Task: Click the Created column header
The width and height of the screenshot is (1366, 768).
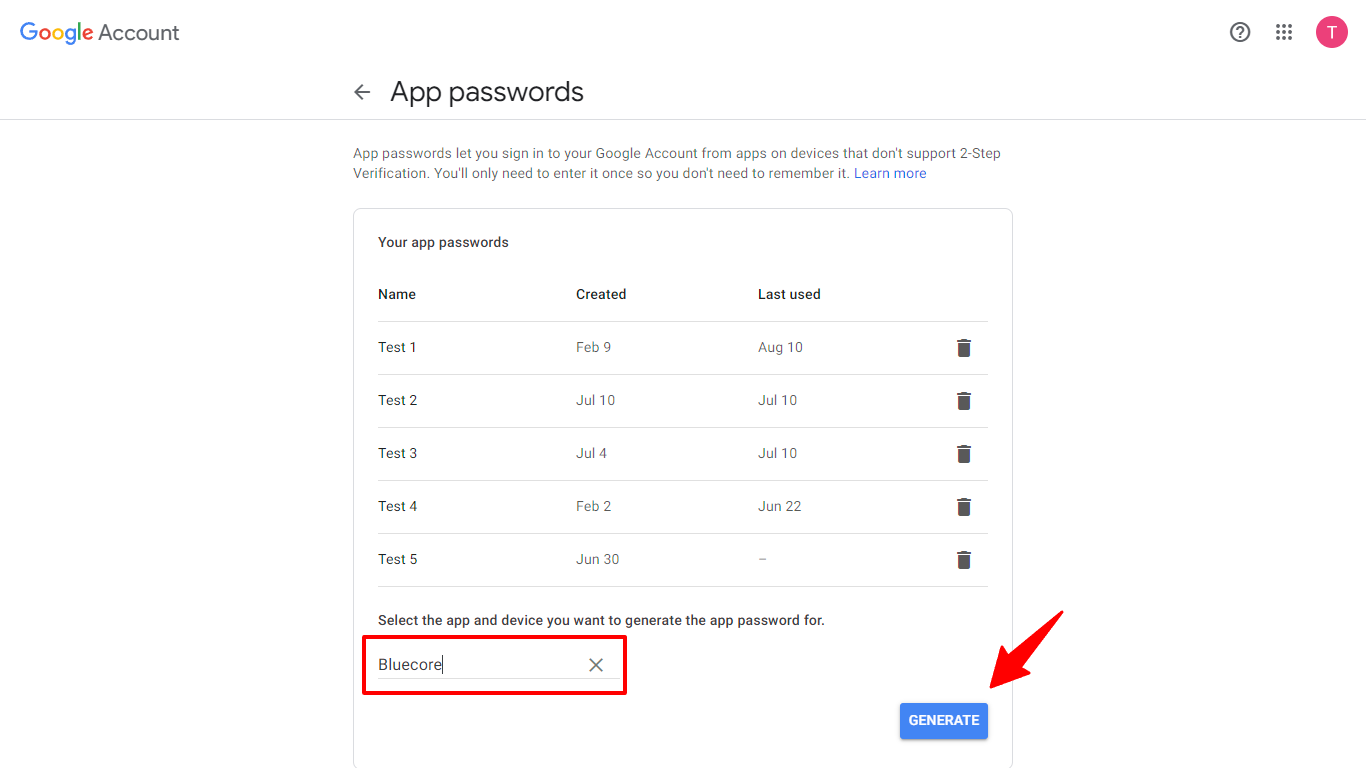Action: coord(601,295)
